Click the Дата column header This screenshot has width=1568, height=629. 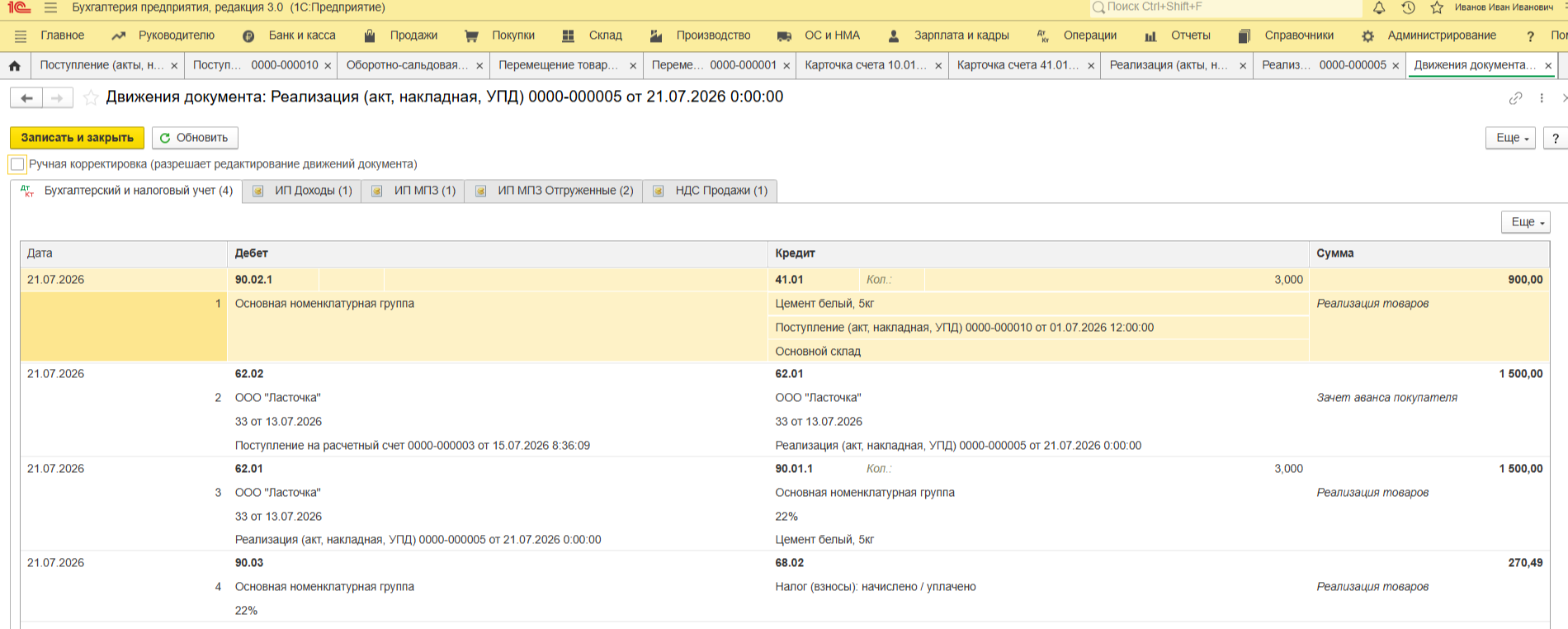[124, 253]
